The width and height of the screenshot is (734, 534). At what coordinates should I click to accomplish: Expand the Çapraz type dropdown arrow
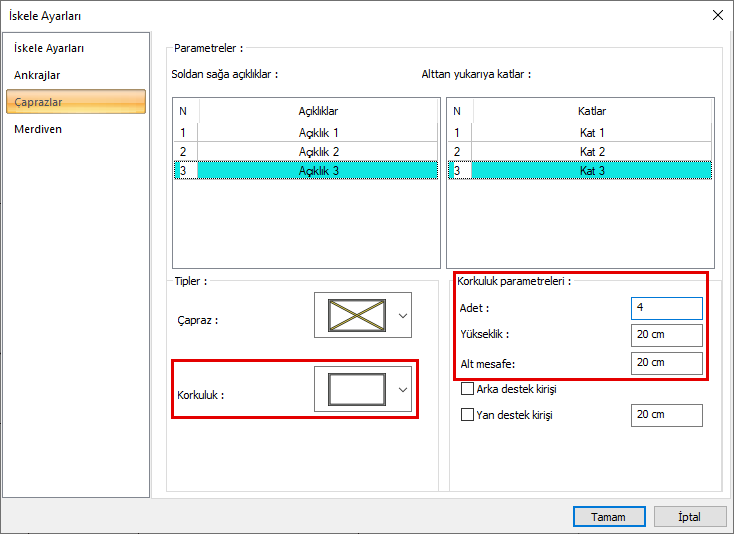pyautogui.click(x=403, y=316)
